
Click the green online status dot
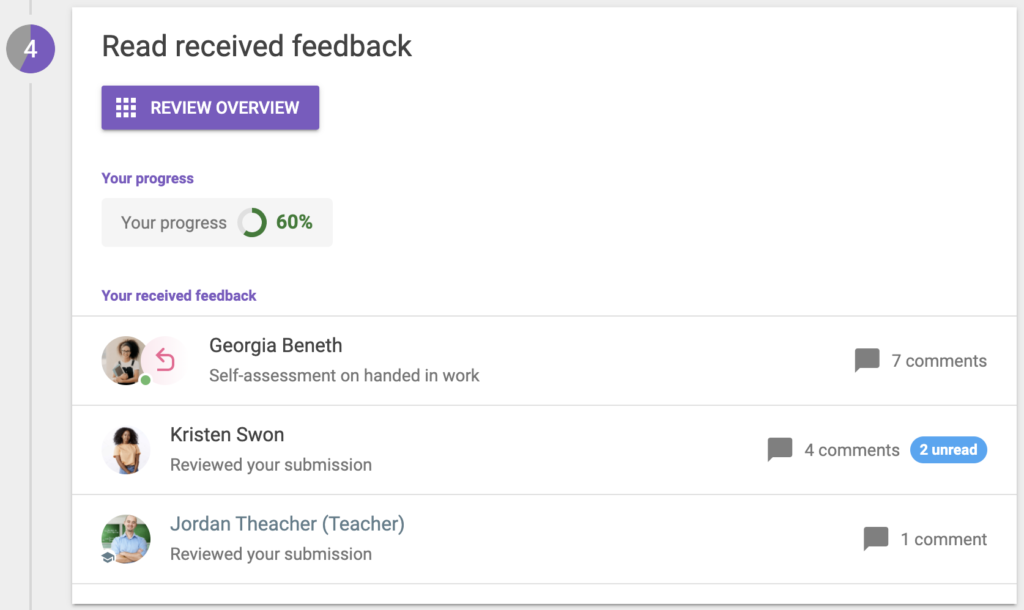[x=146, y=380]
